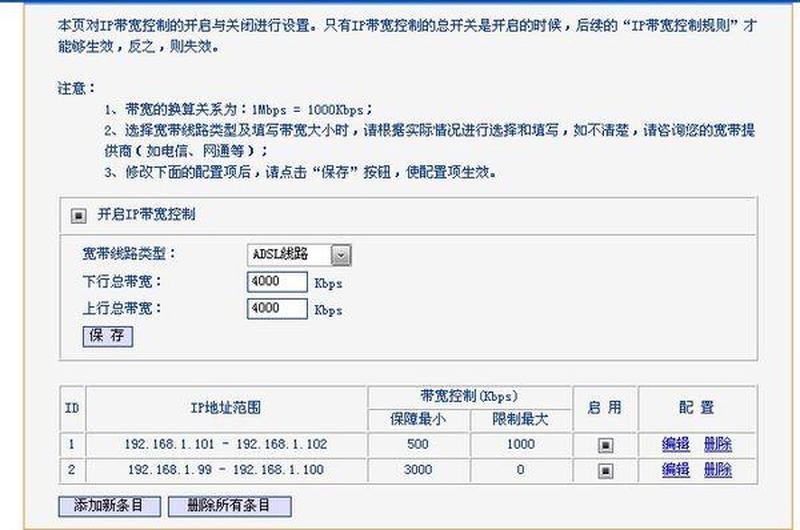Click the 保障最小 value 500
Image resolution: width=800 pixels, height=530 pixels.
click(x=418, y=444)
